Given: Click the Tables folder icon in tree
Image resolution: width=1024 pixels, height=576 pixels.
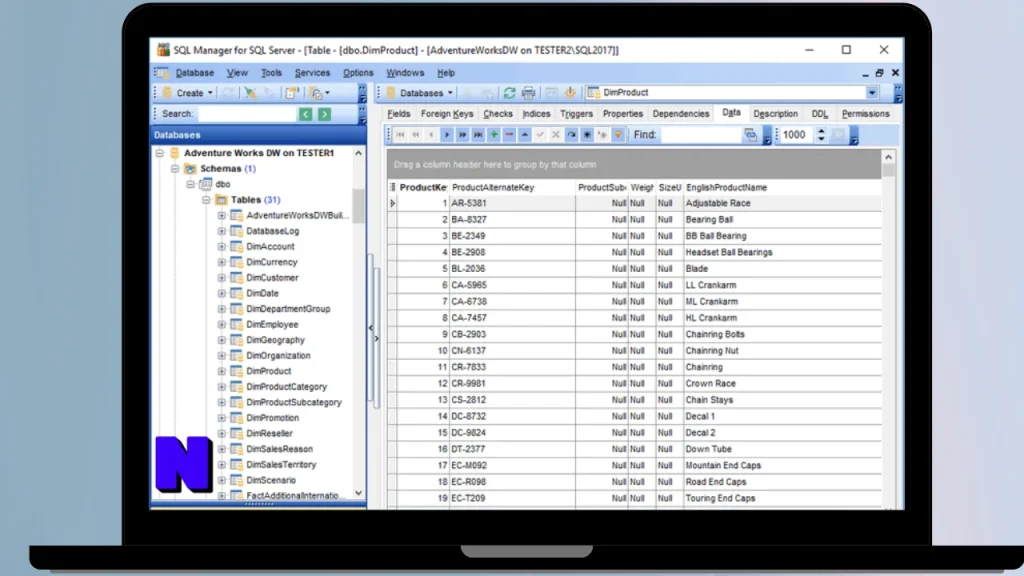Looking at the screenshot, I should tap(221, 200).
